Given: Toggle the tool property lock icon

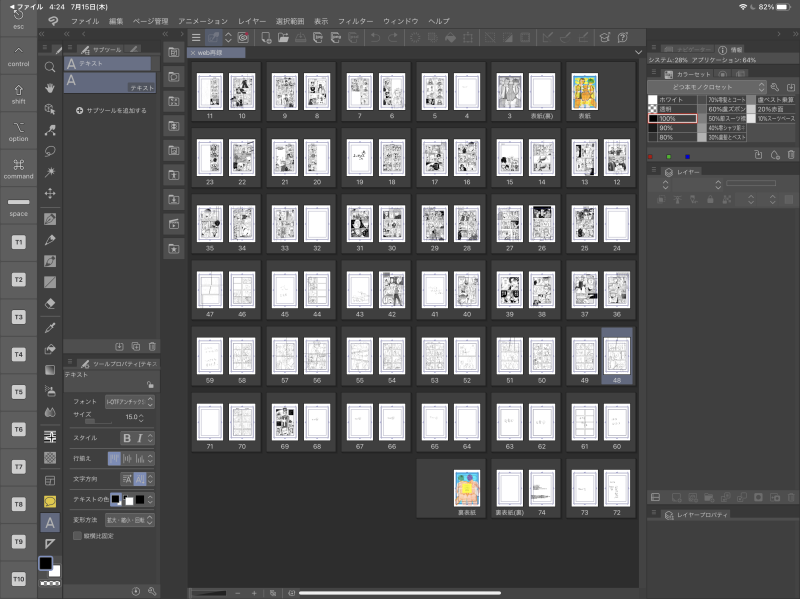Looking at the screenshot, I should click(150, 384).
